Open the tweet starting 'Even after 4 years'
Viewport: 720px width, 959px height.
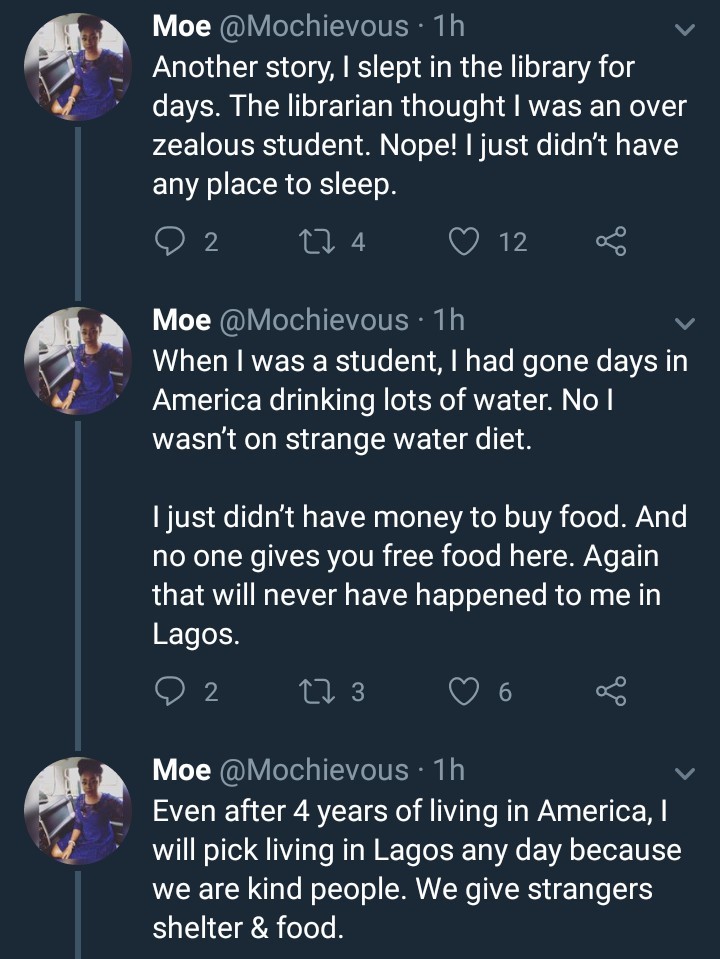[416, 870]
